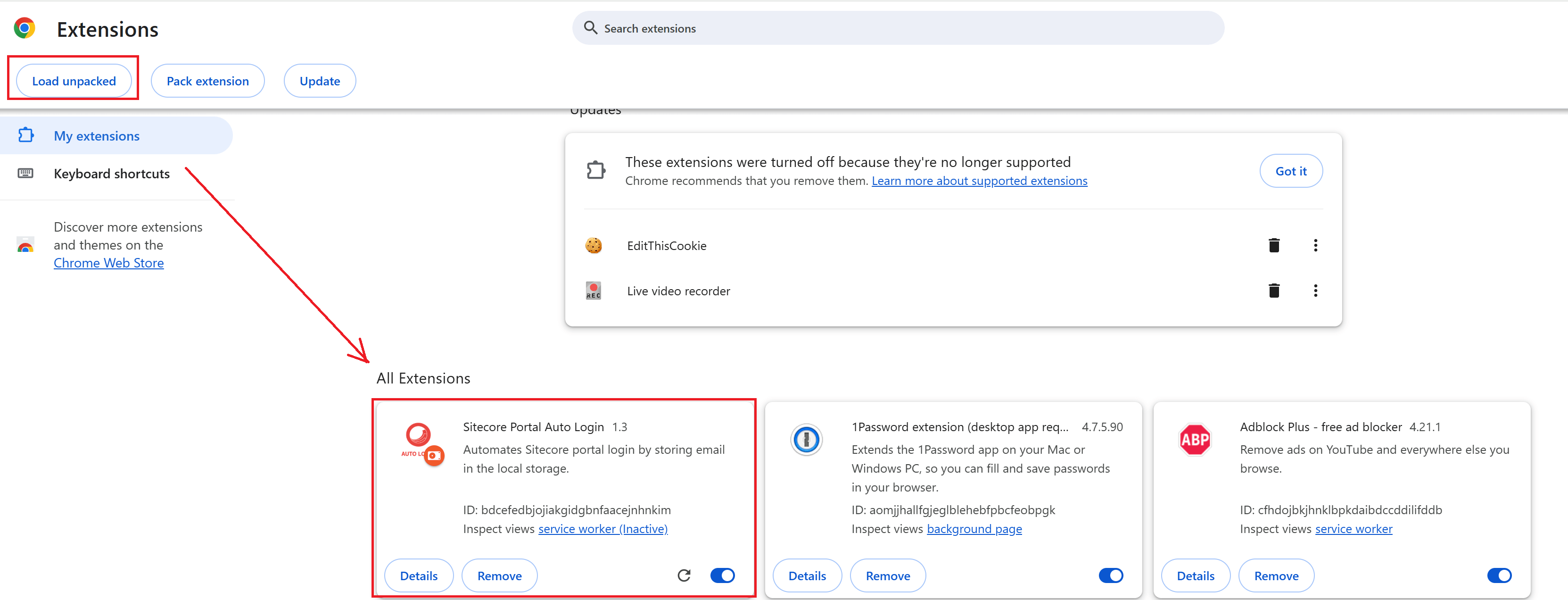The height and width of the screenshot is (600, 1568).
Task: Inspect 1Password background page link
Action: pos(974,529)
